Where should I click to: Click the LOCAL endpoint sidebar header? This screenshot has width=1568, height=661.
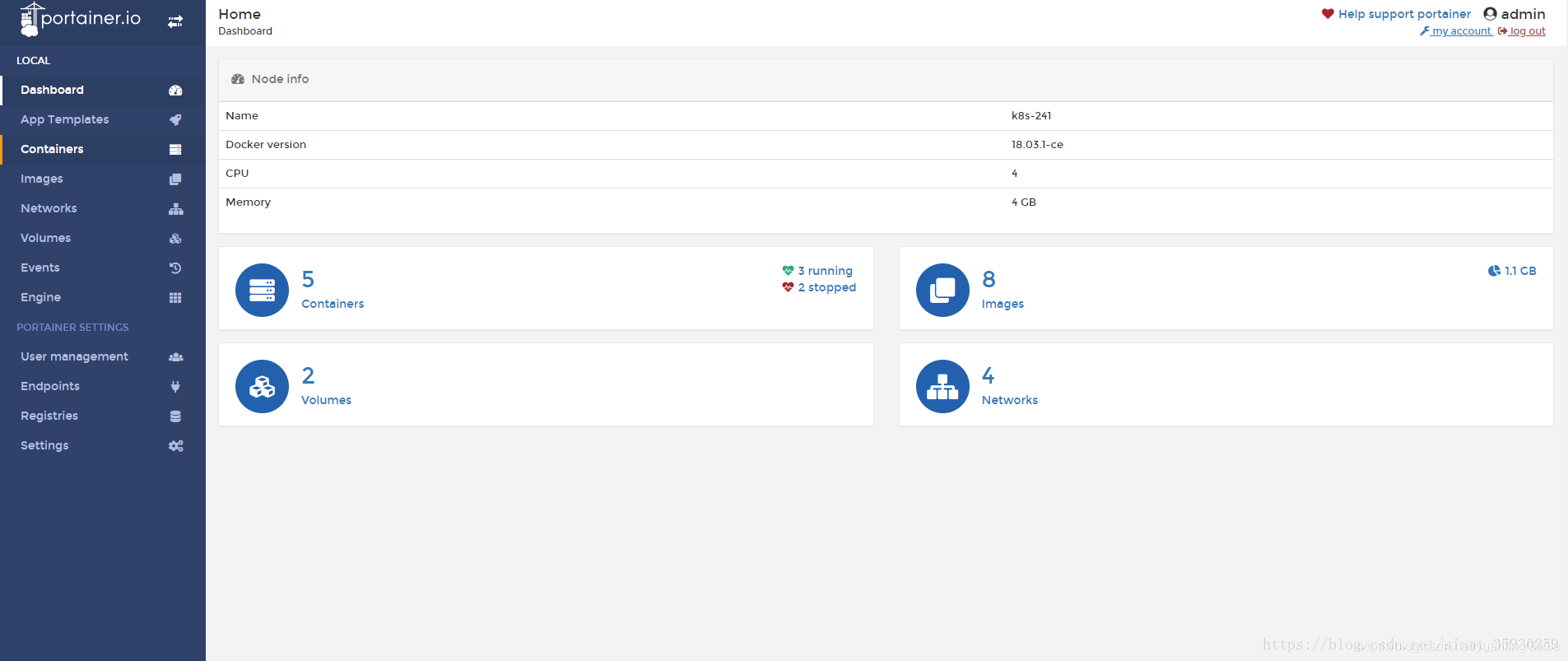34,61
